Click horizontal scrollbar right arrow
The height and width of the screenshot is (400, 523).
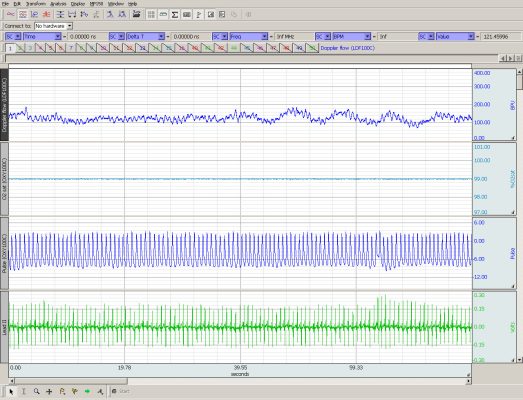click(469, 381)
